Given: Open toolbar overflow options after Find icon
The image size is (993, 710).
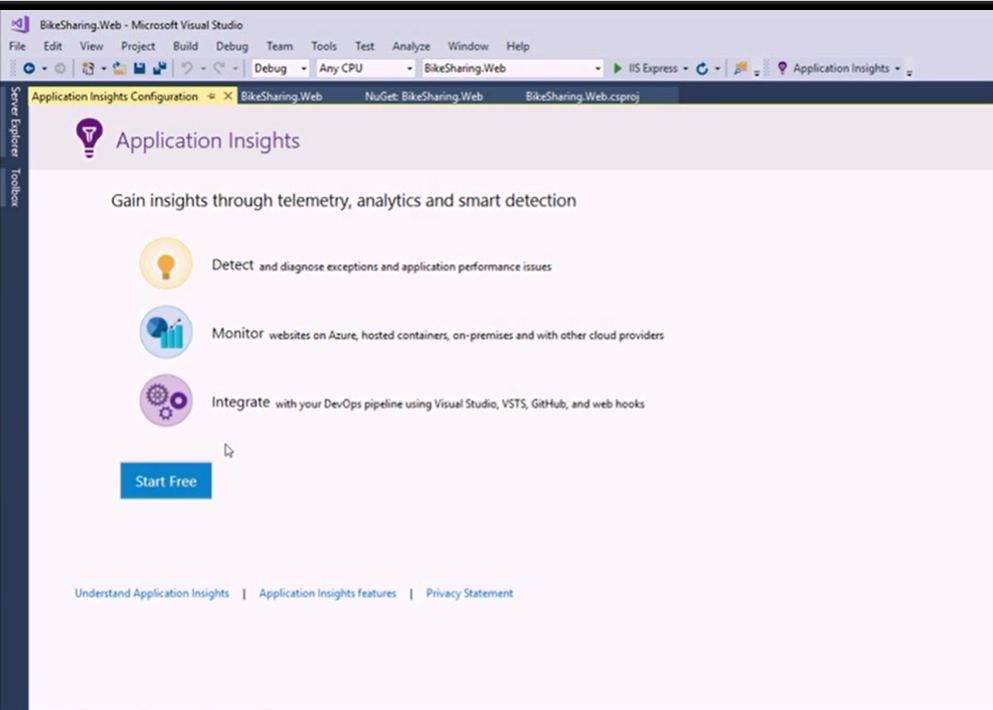Looking at the screenshot, I should click(757, 72).
